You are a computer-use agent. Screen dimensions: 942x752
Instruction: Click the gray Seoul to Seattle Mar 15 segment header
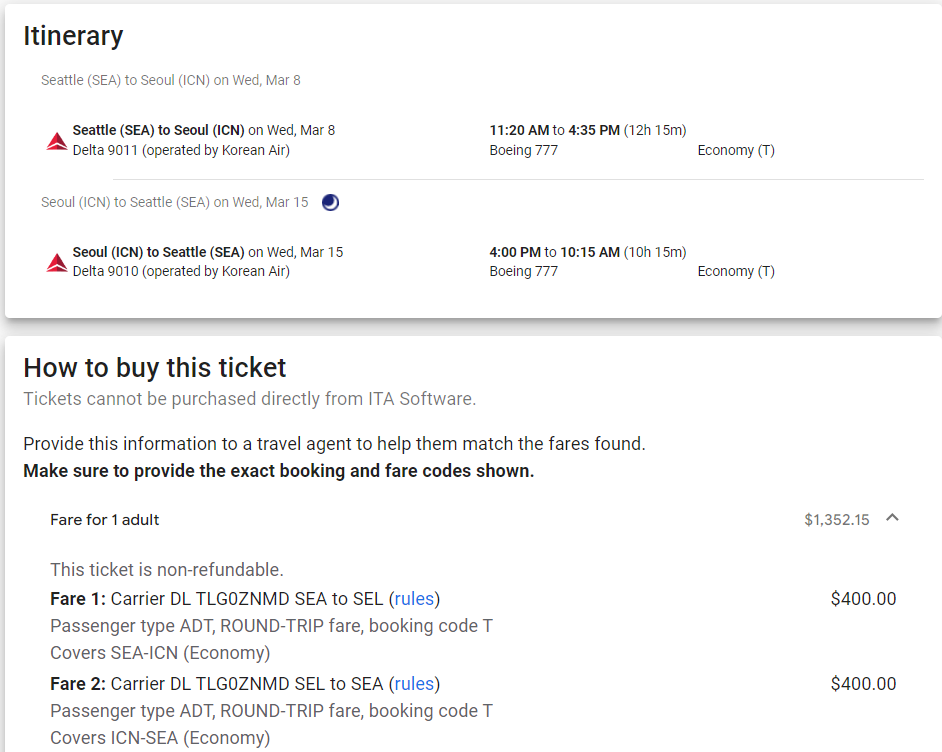click(174, 202)
